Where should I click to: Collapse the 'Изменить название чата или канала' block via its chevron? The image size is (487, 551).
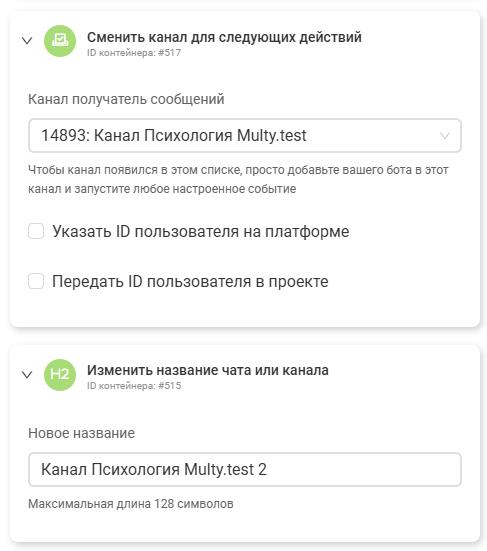(27, 375)
